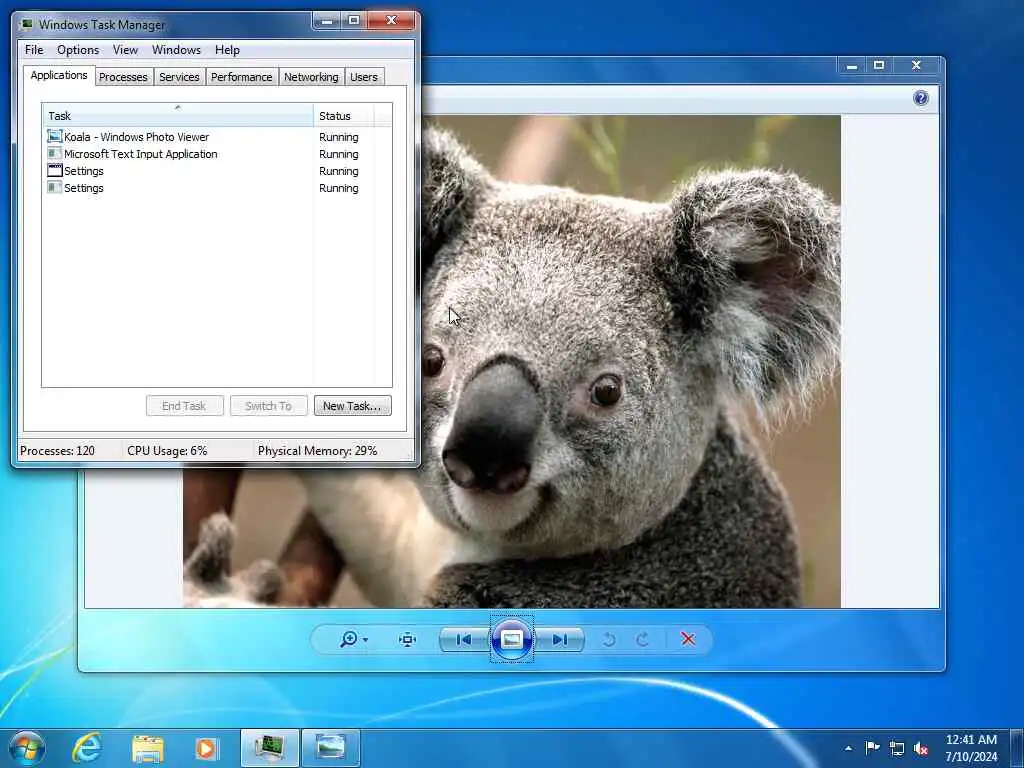1024x768 pixels.
Task: Click the Actual Size icon in Photo Viewer
Action: 408,639
